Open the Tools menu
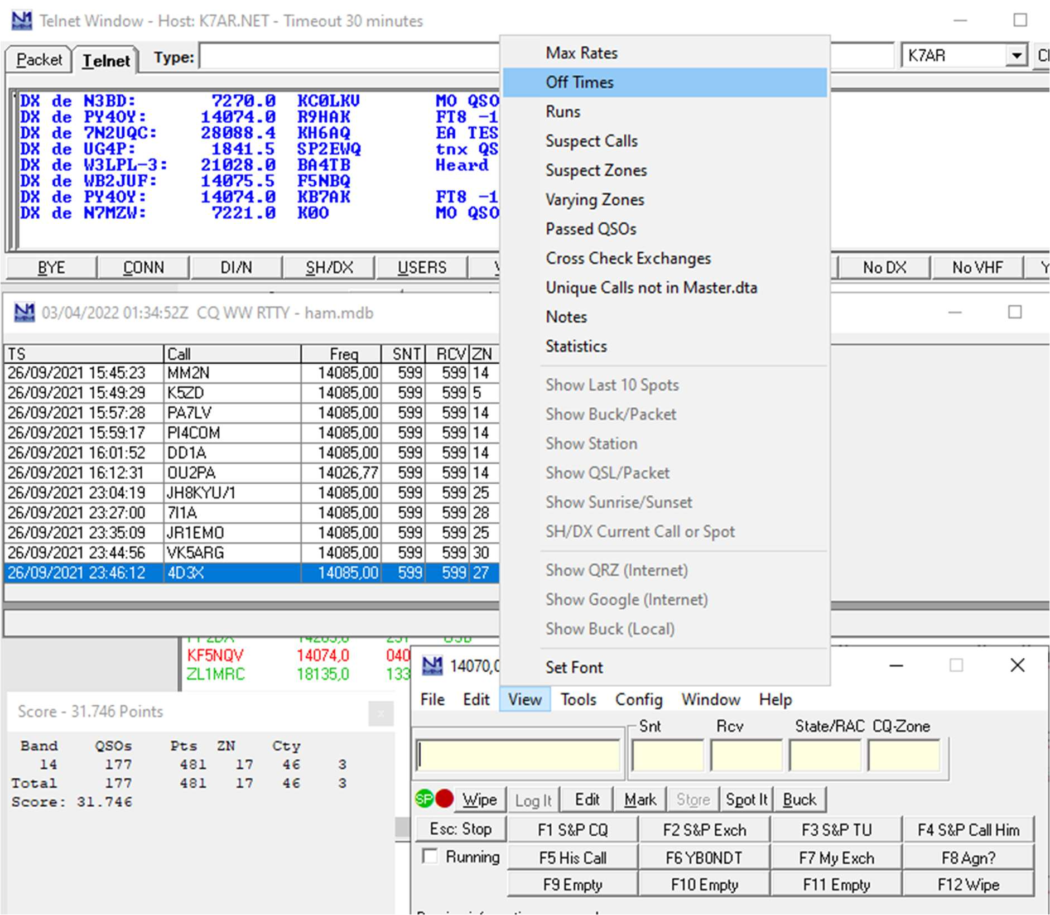 coord(578,699)
